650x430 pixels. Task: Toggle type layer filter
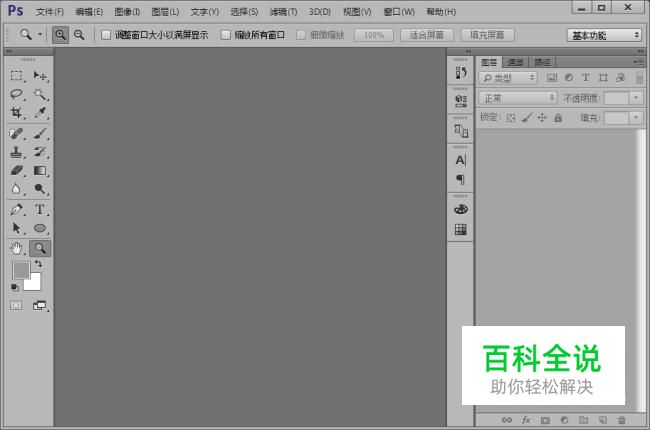[x=585, y=78]
